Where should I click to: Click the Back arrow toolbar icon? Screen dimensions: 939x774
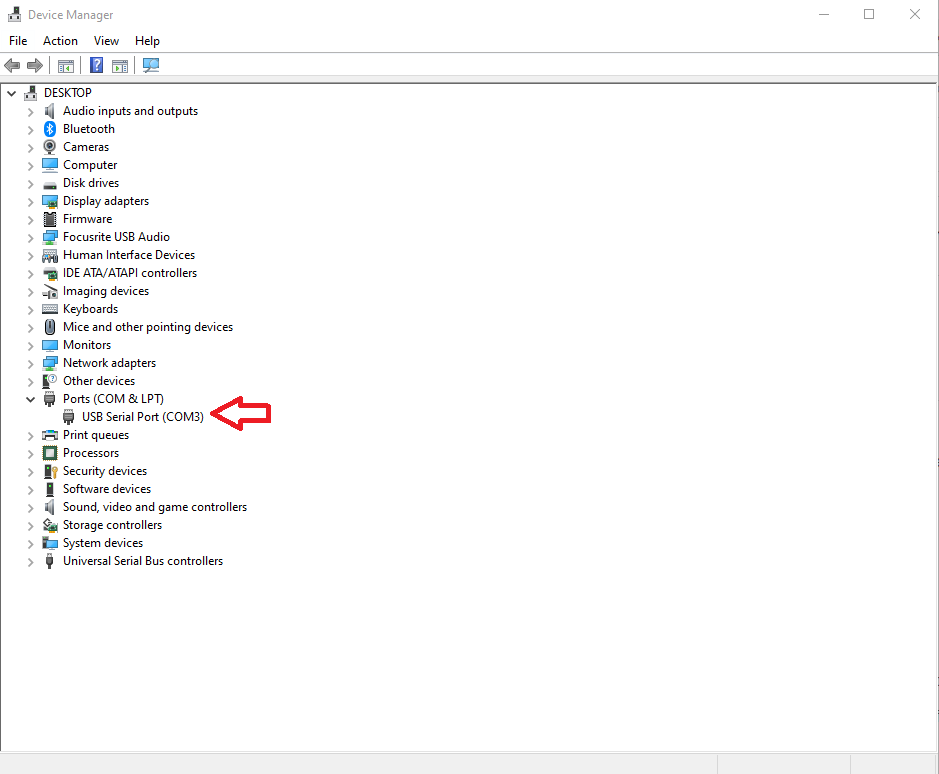pyautogui.click(x=12, y=65)
